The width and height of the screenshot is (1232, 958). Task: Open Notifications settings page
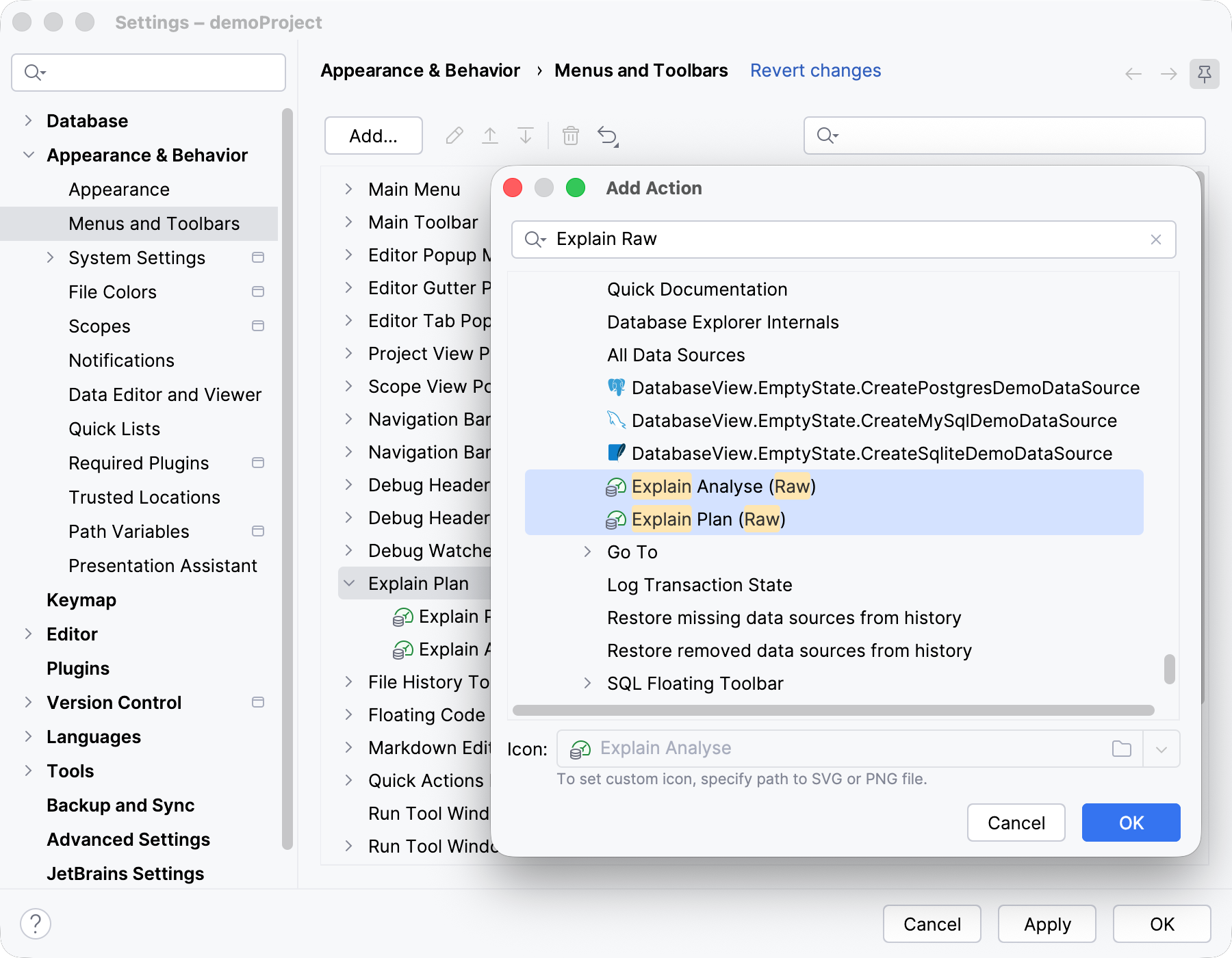pyautogui.click(x=121, y=361)
